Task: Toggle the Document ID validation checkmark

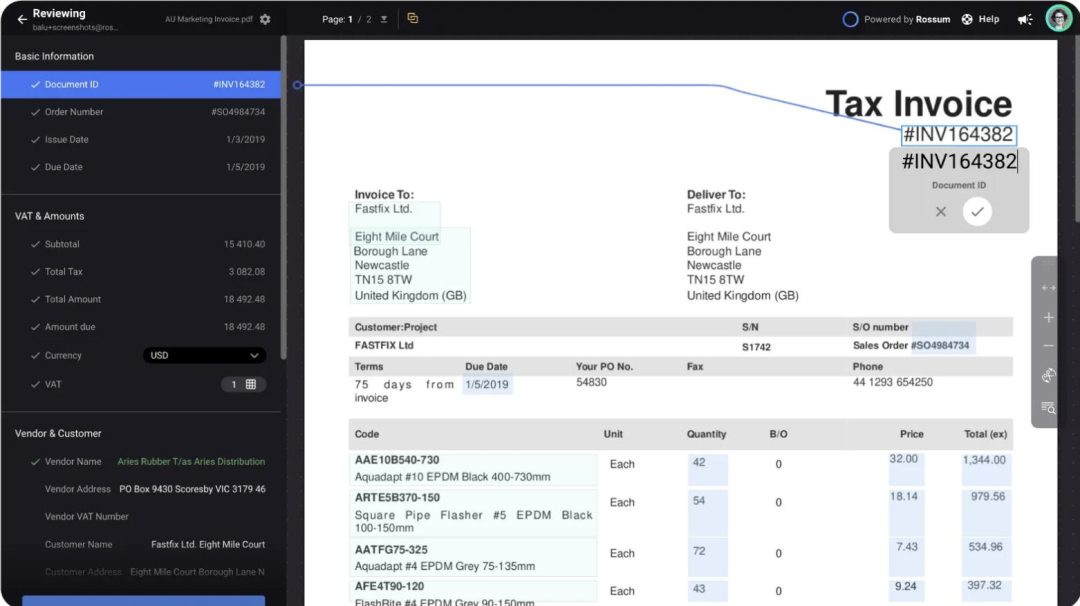Action: (x=35, y=84)
